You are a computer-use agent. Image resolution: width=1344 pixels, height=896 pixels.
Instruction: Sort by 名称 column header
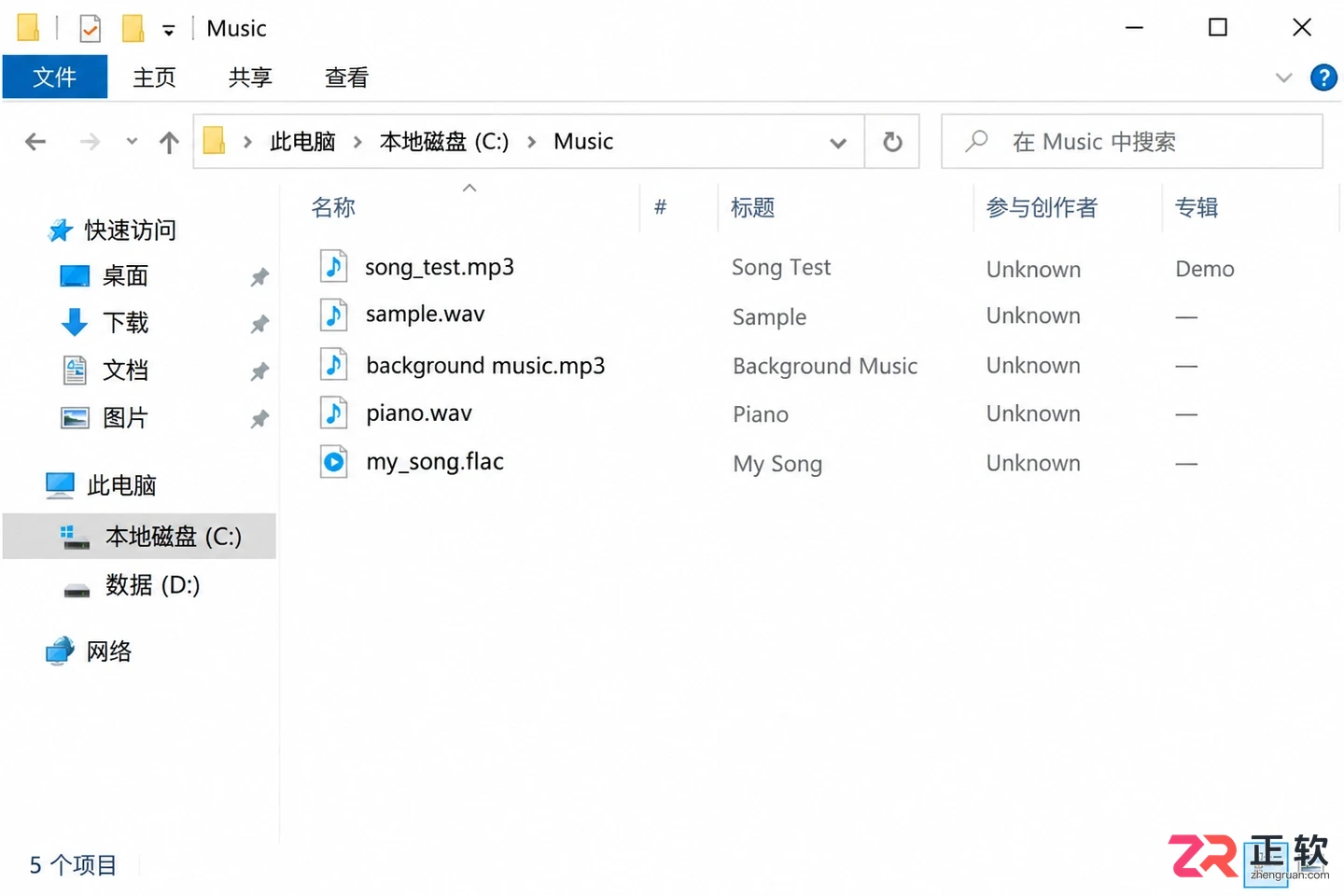tap(333, 207)
